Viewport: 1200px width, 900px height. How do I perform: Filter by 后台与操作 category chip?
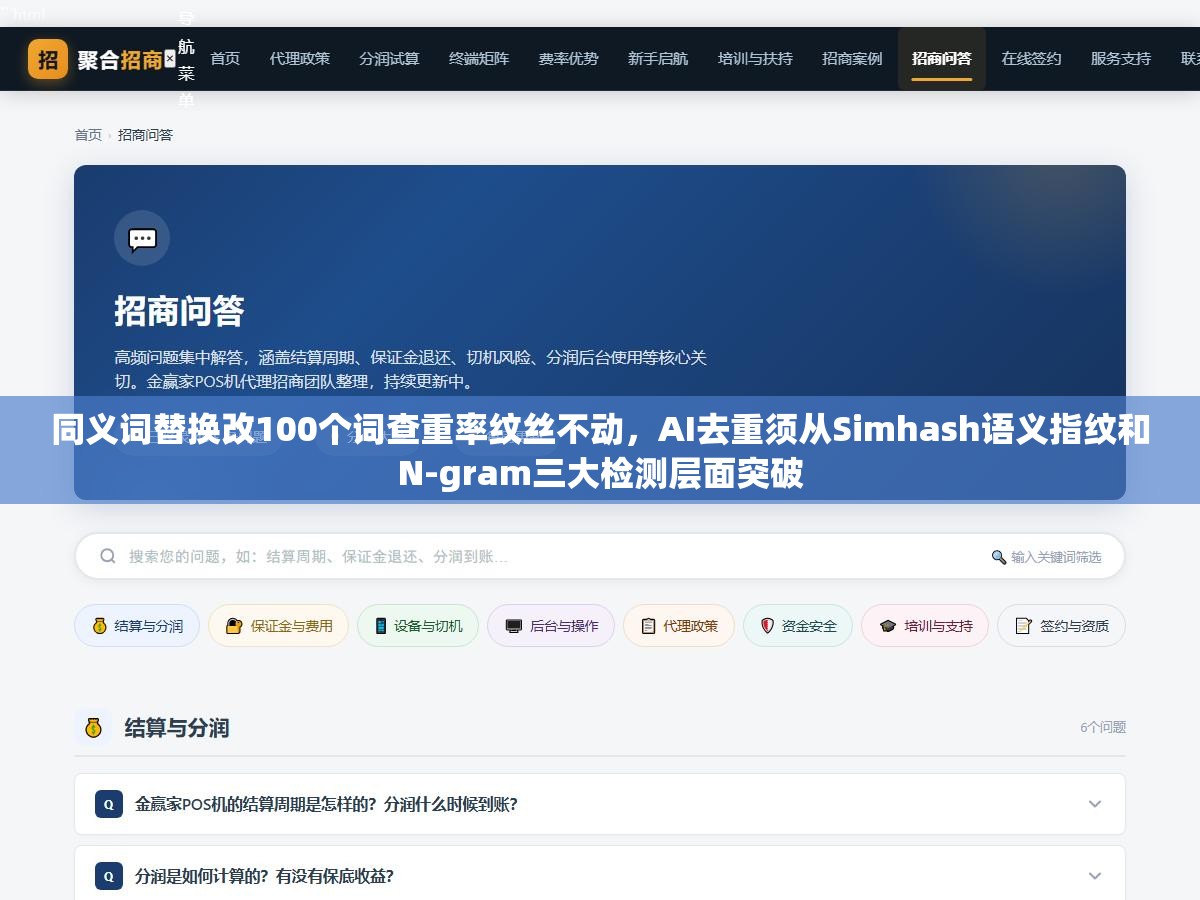(x=551, y=626)
